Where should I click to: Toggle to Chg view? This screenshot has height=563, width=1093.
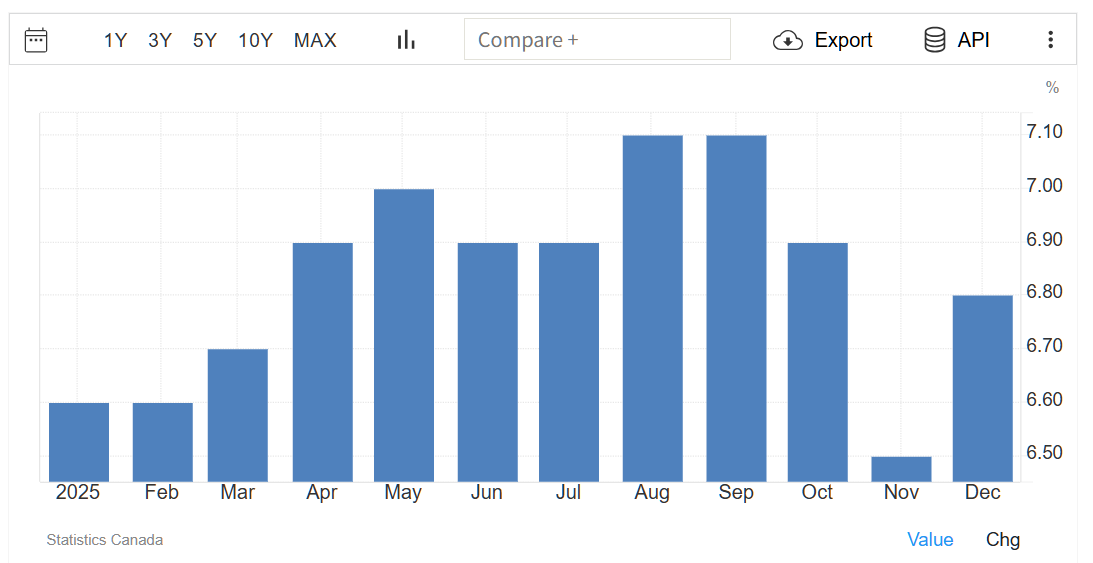[1003, 540]
